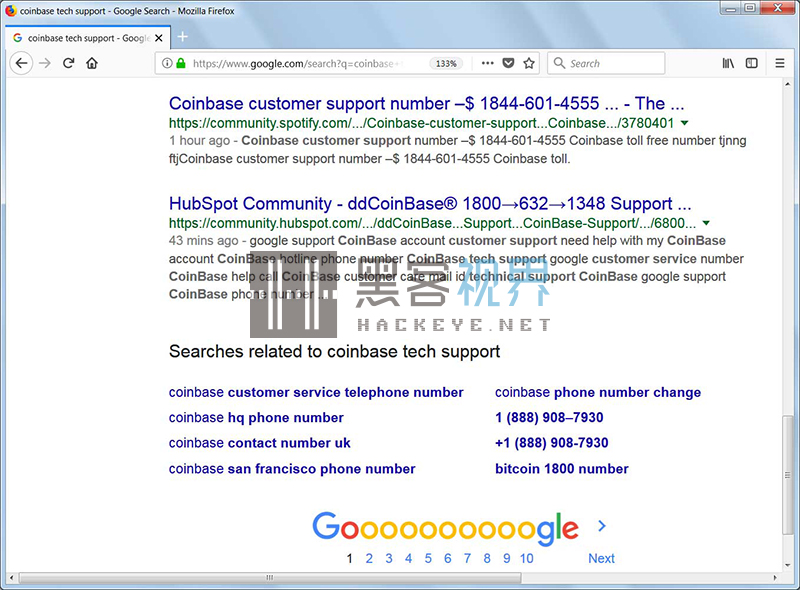Viewport: 800px width, 590px height.
Task: Open the Firefox hamburger menu
Action: click(780, 63)
